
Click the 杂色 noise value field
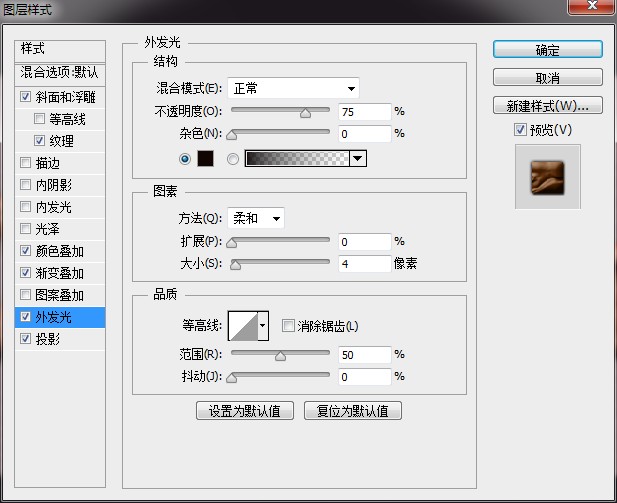365,134
